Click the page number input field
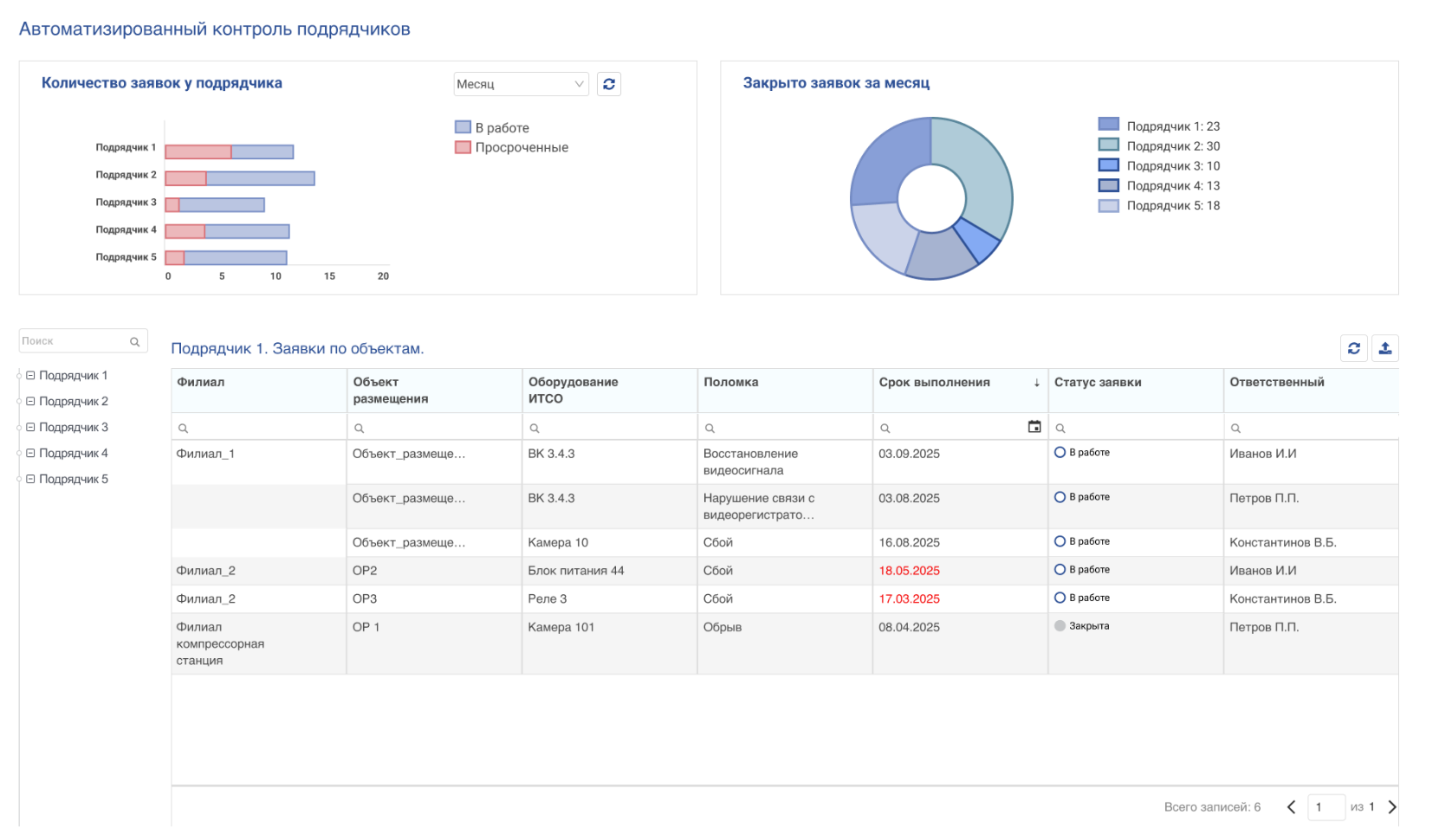 tap(1326, 807)
